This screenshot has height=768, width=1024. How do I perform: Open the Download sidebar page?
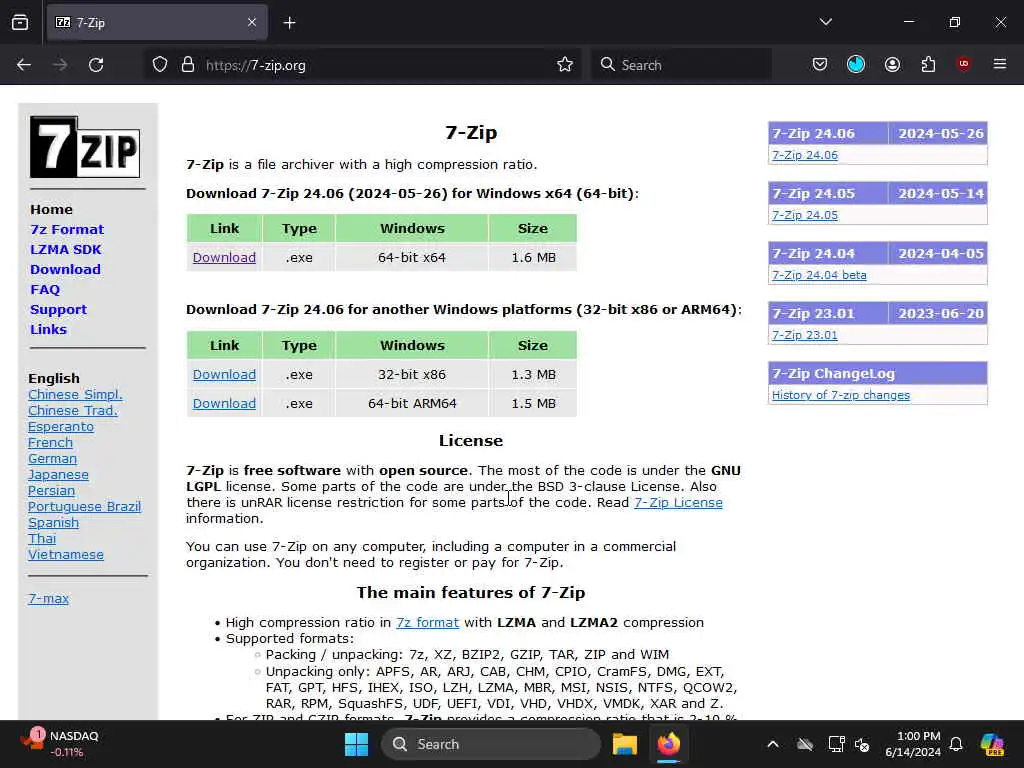click(x=65, y=270)
